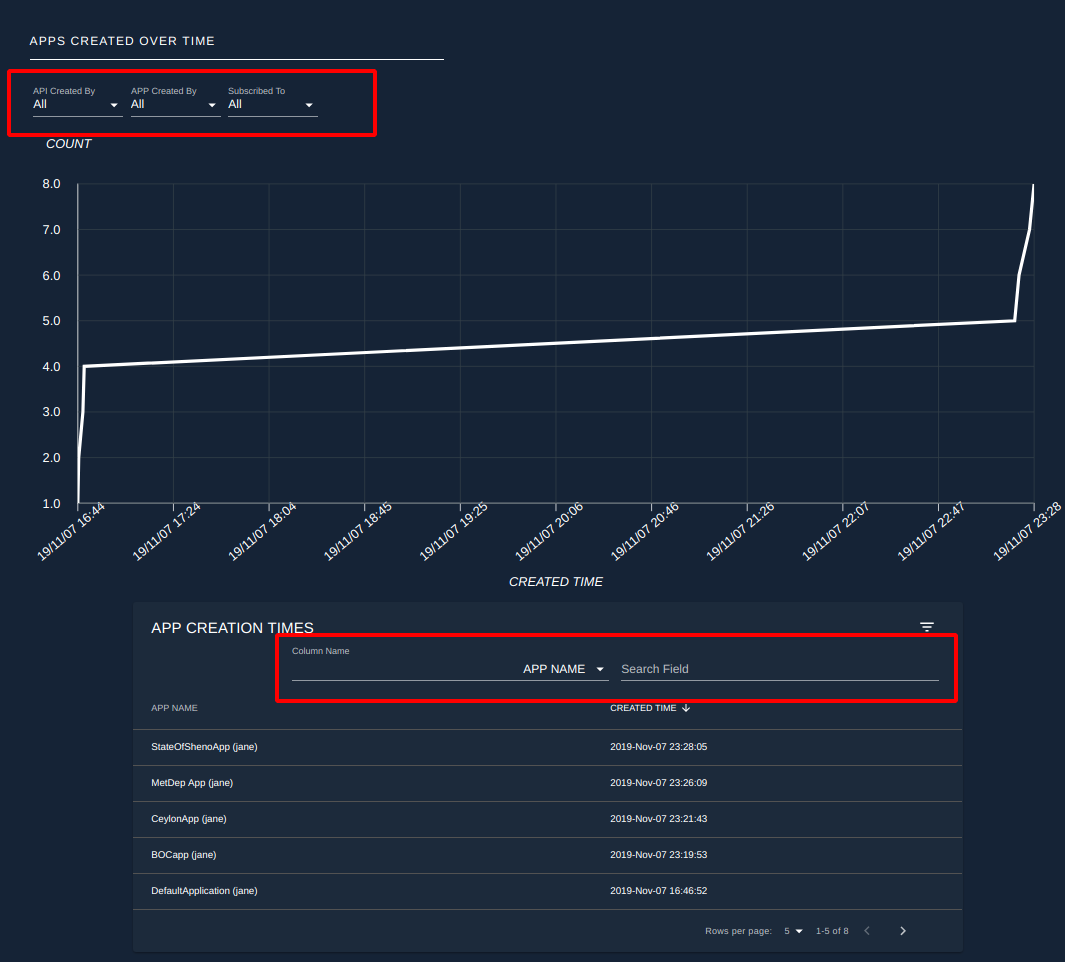
Task: Open the APP Created By dropdown
Action: (175, 105)
